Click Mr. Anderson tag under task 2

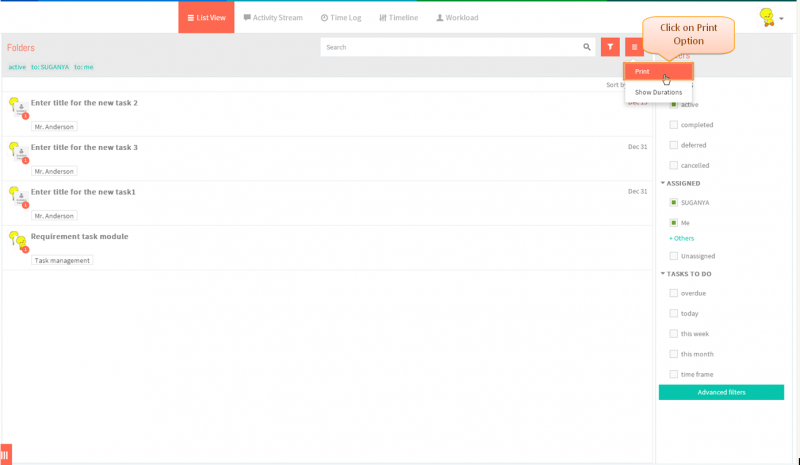tap(54, 127)
